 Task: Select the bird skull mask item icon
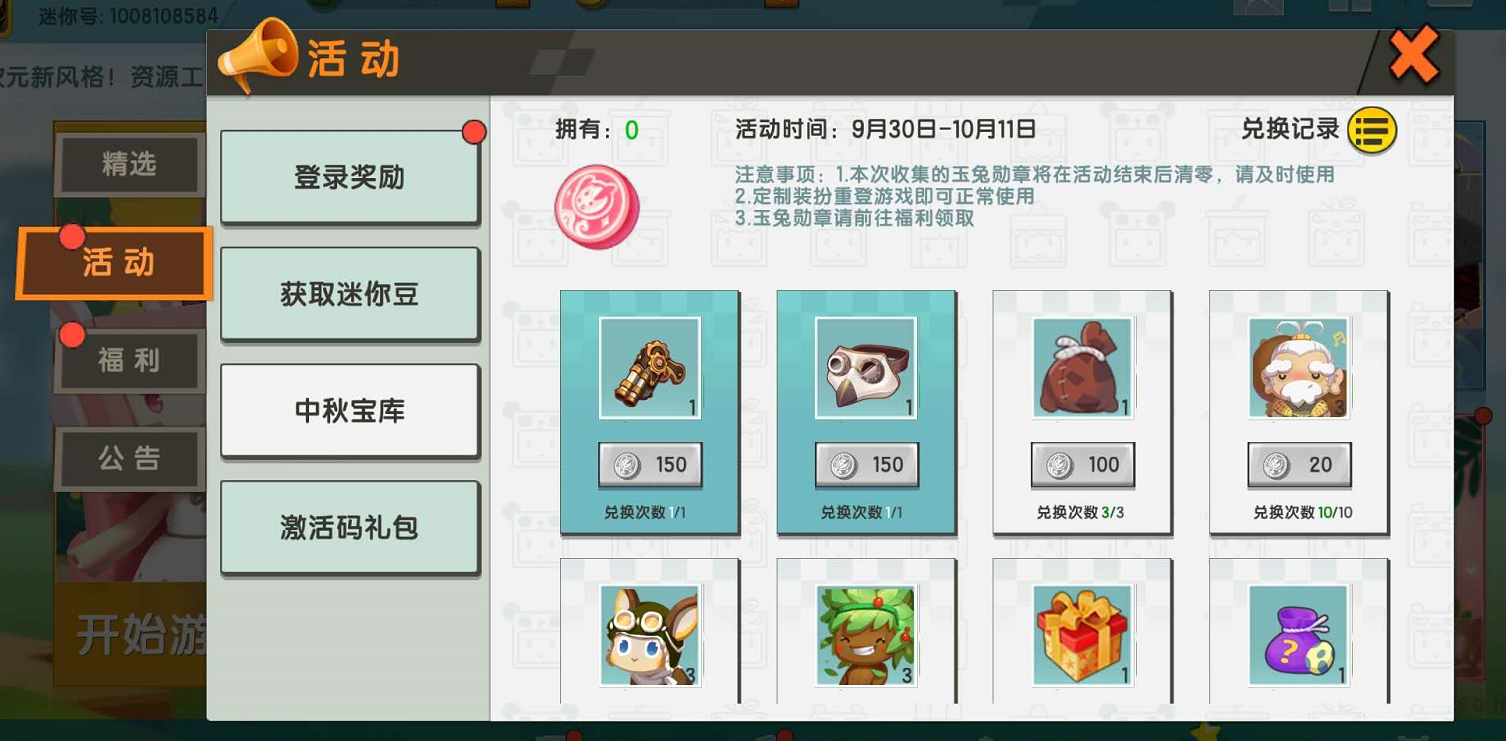coord(866,368)
